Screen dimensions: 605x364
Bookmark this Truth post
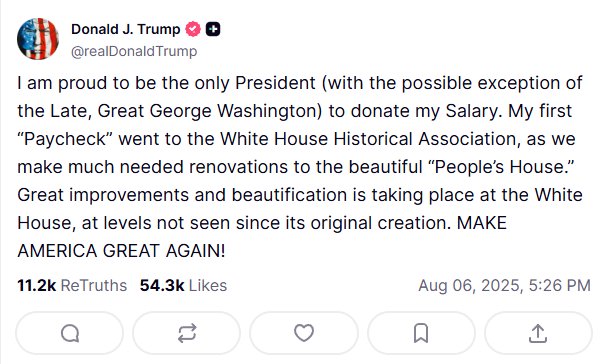pyautogui.click(x=421, y=333)
